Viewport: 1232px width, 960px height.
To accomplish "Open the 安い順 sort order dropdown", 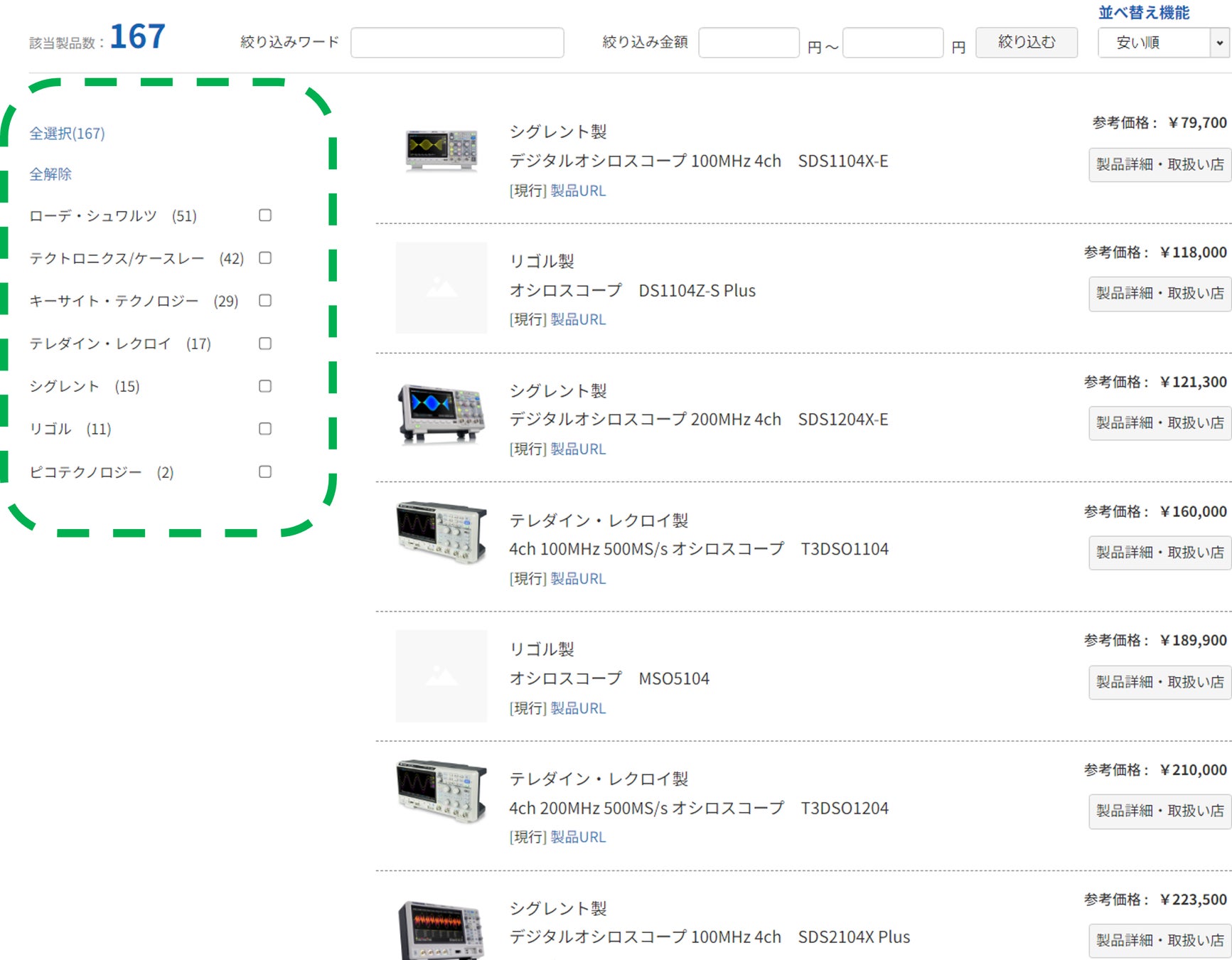I will (1163, 43).
